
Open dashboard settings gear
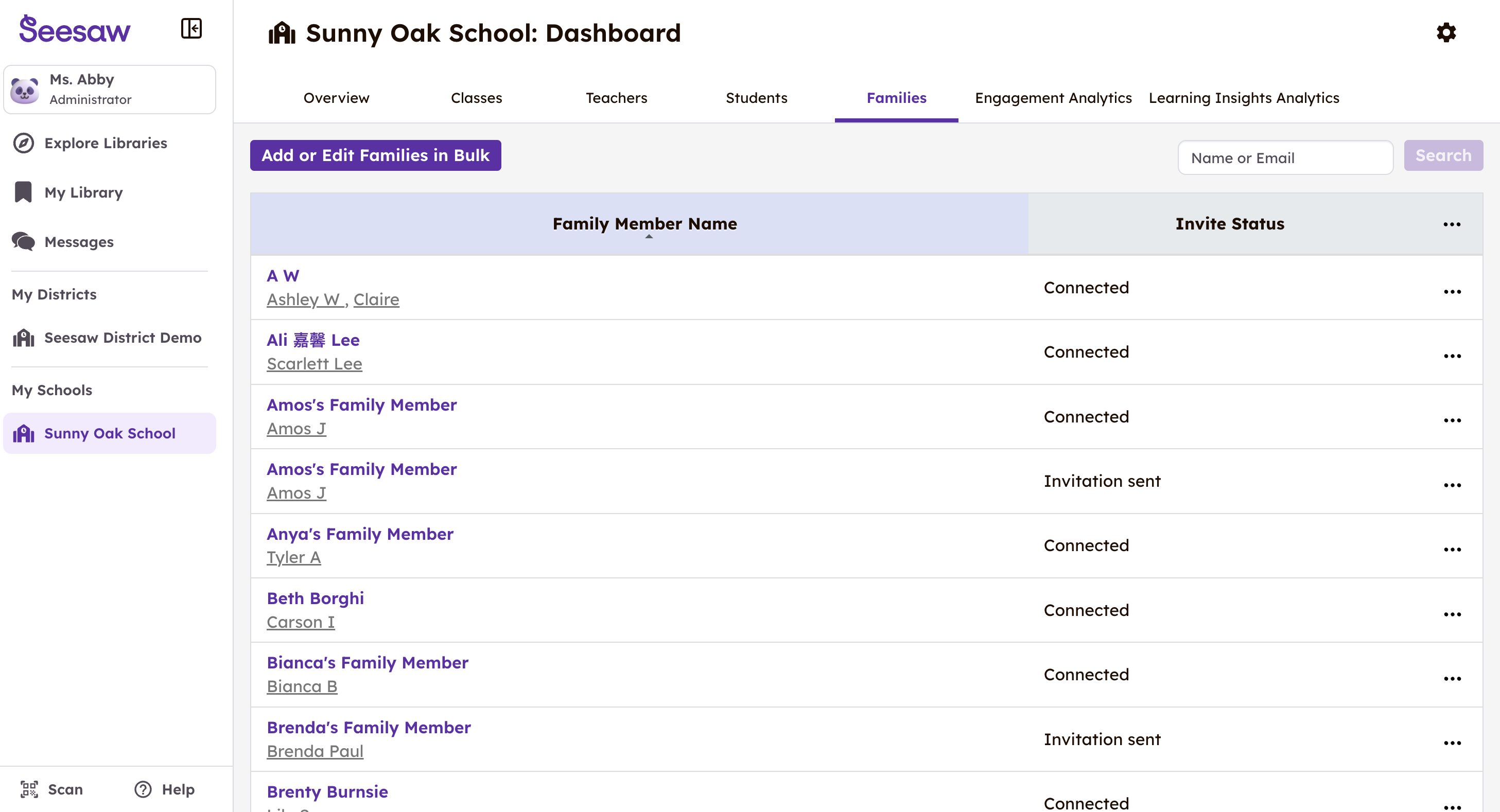pos(1446,32)
